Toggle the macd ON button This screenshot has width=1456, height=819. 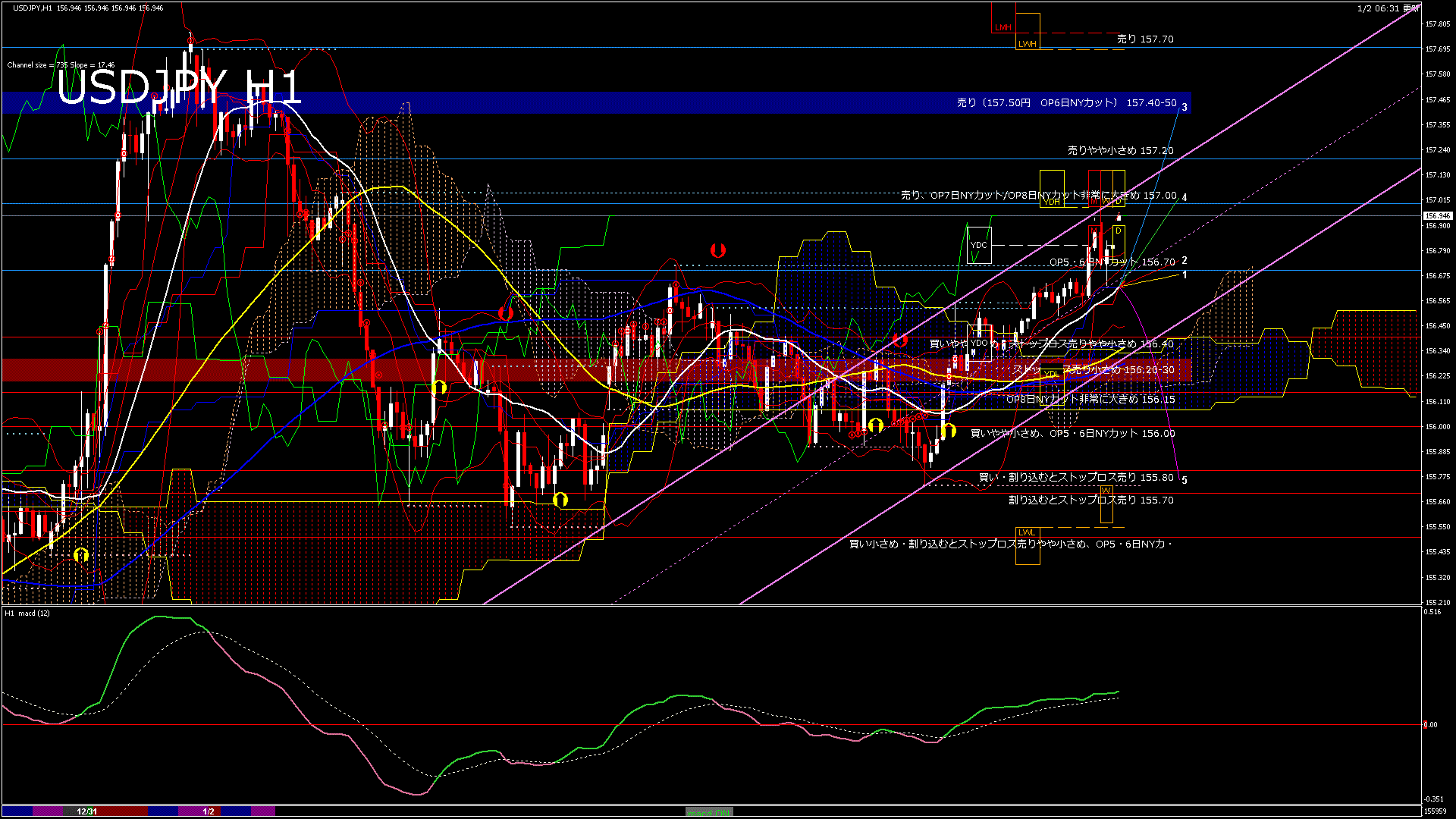(709, 812)
